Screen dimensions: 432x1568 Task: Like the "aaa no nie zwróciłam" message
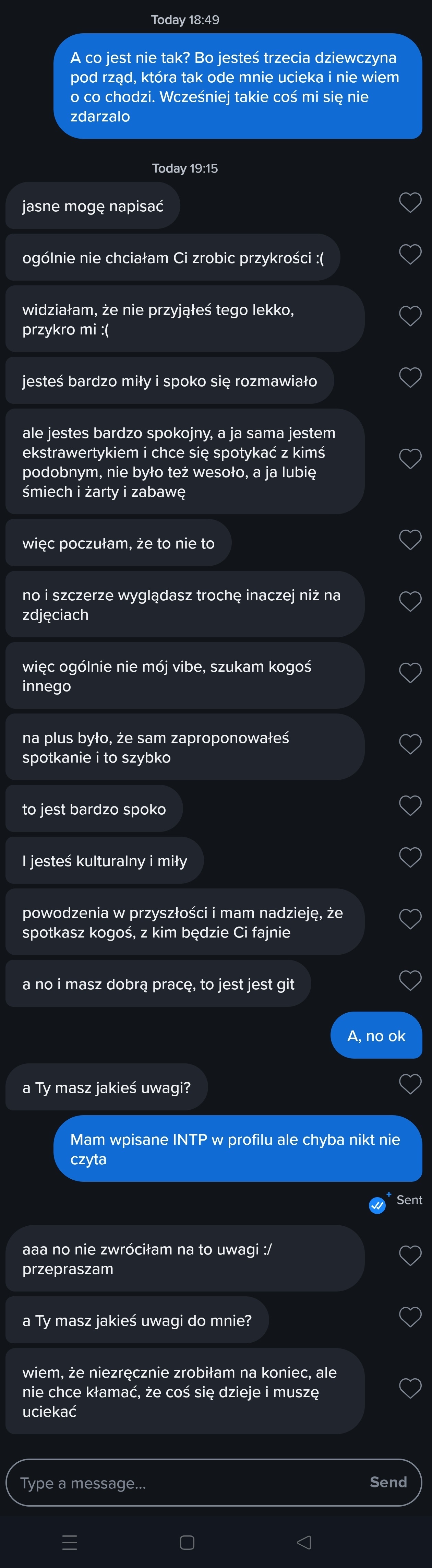point(410,1255)
